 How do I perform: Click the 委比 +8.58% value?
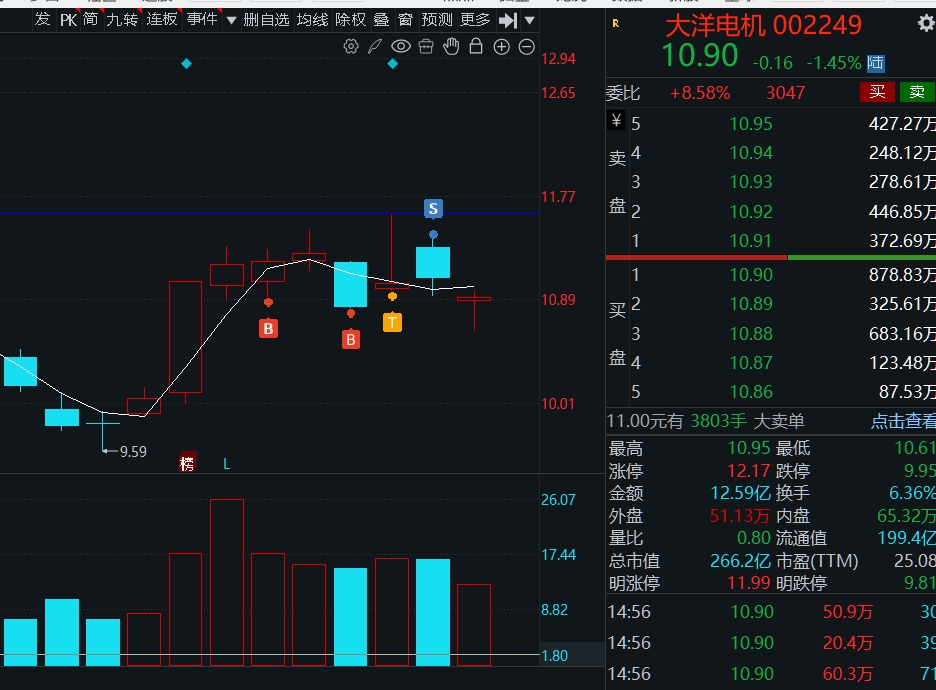(700, 93)
